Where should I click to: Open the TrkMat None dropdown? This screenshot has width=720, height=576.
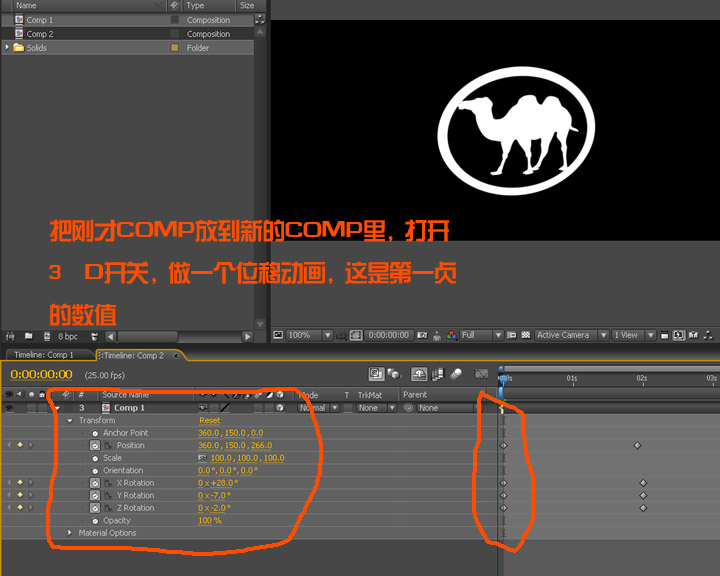coord(377,408)
